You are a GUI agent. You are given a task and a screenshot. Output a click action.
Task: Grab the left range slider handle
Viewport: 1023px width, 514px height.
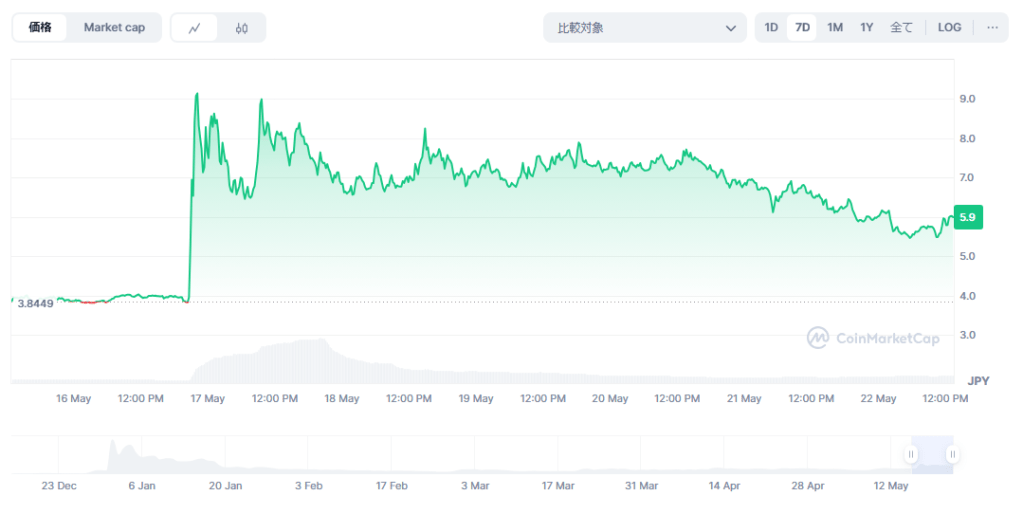coord(911,454)
